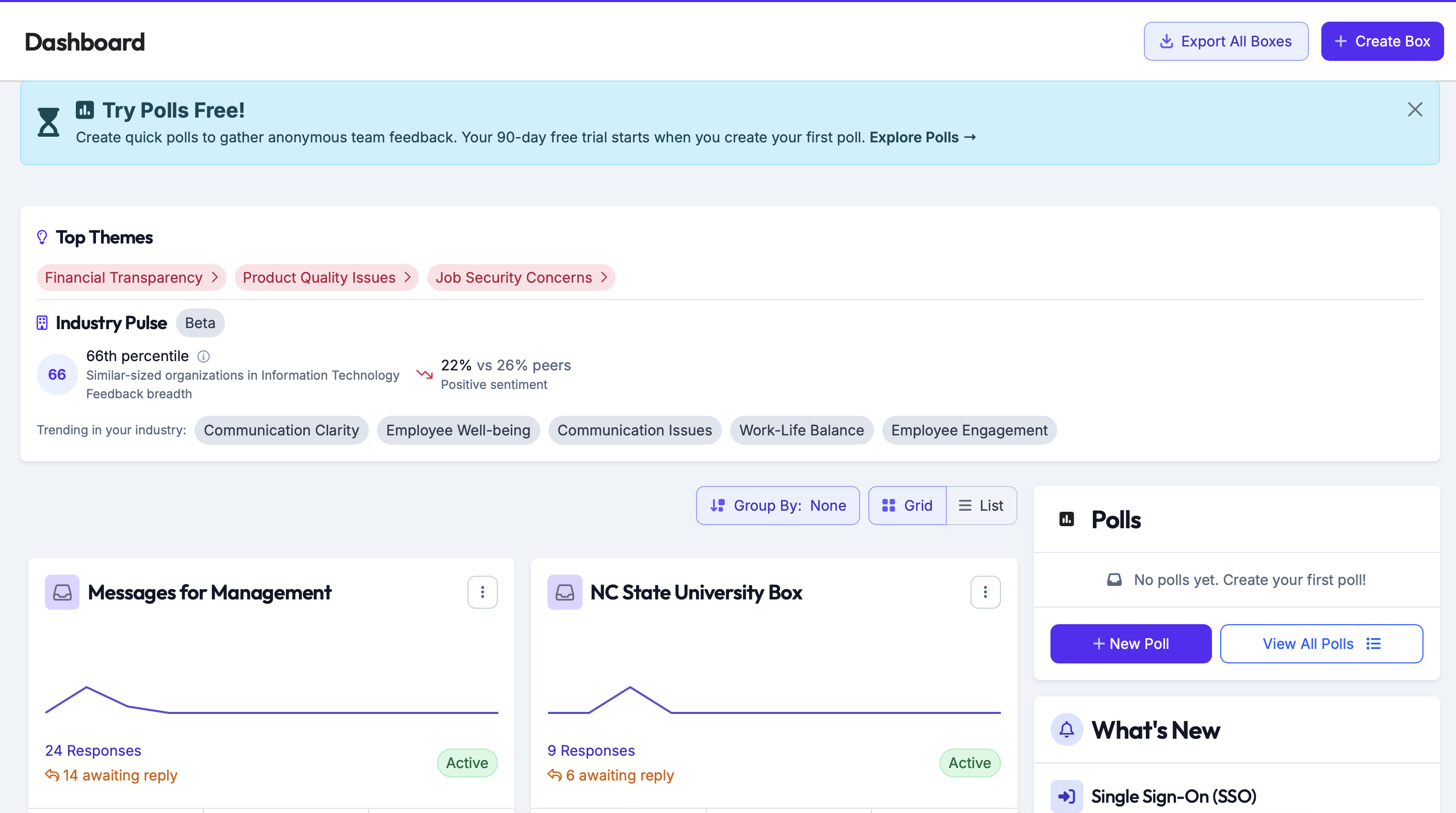The image size is (1456, 813).
Task: Click the Industry Pulse building icon
Action: (x=42, y=322)
